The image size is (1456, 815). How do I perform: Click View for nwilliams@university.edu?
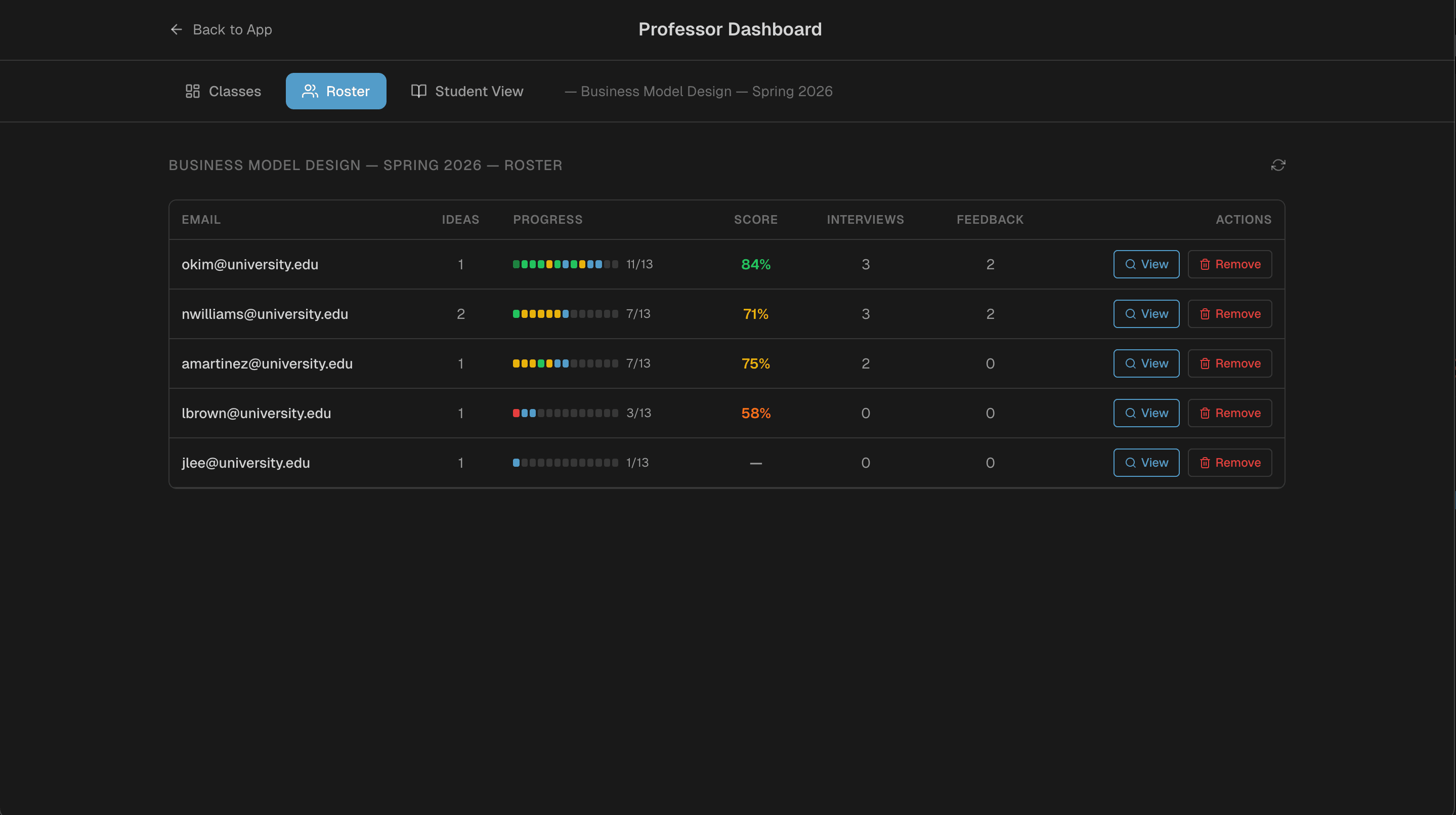pyautogui.click(x=1146, y=313)
